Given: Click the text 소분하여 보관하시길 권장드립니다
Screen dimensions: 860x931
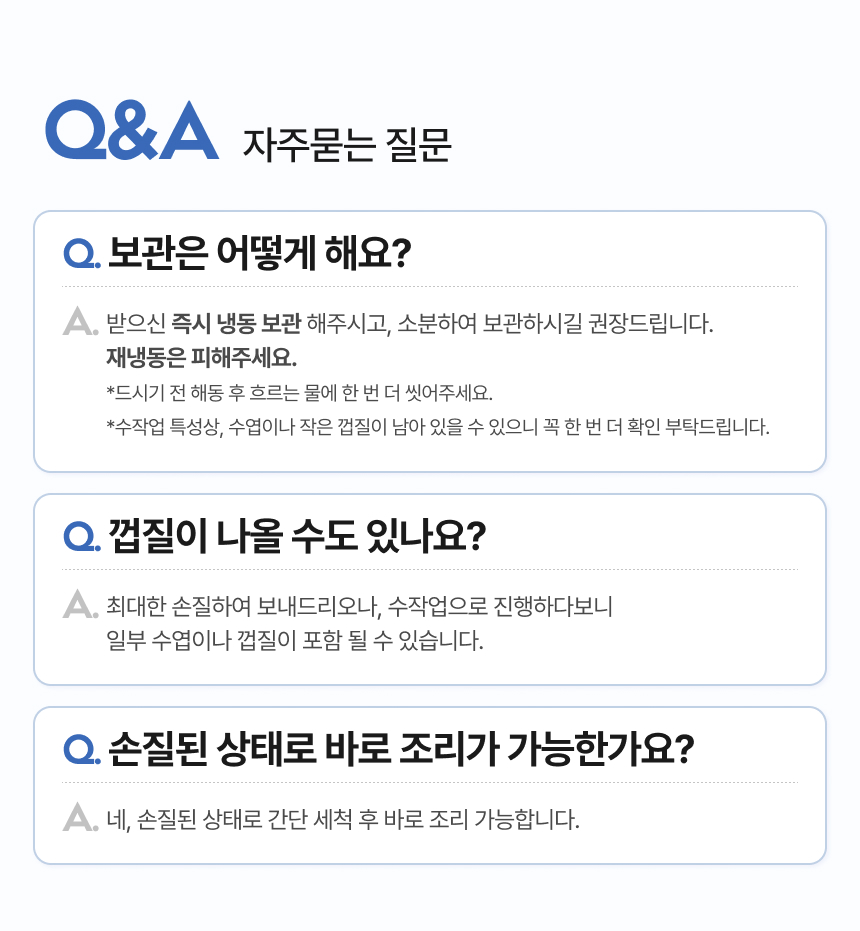Looking at the screenshot, I should (556, 324).
